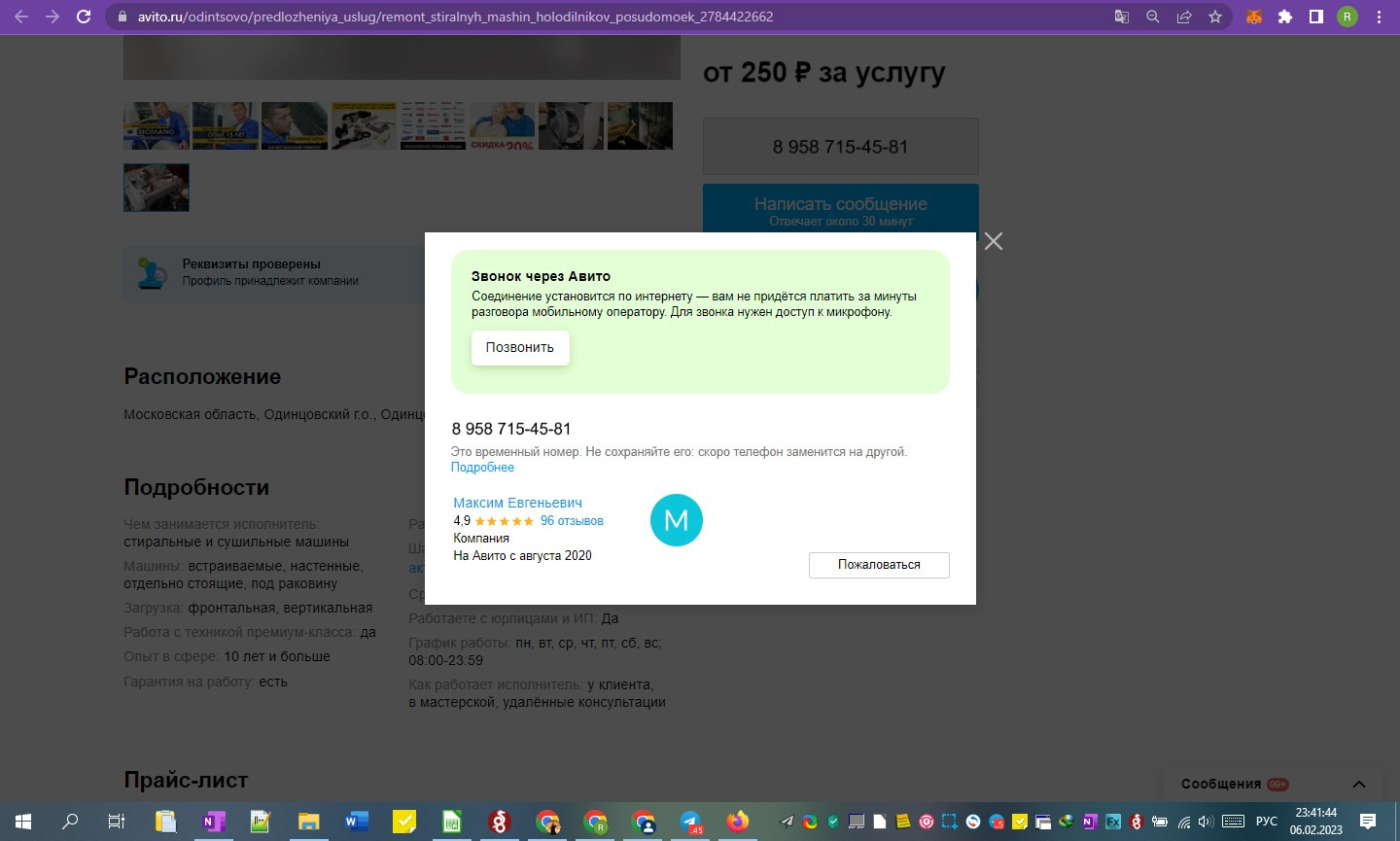Screen dimensions: 1400x841
Task: Select phone number text 8 958 715-45-81 in popup
Action: tap(511, 429)
